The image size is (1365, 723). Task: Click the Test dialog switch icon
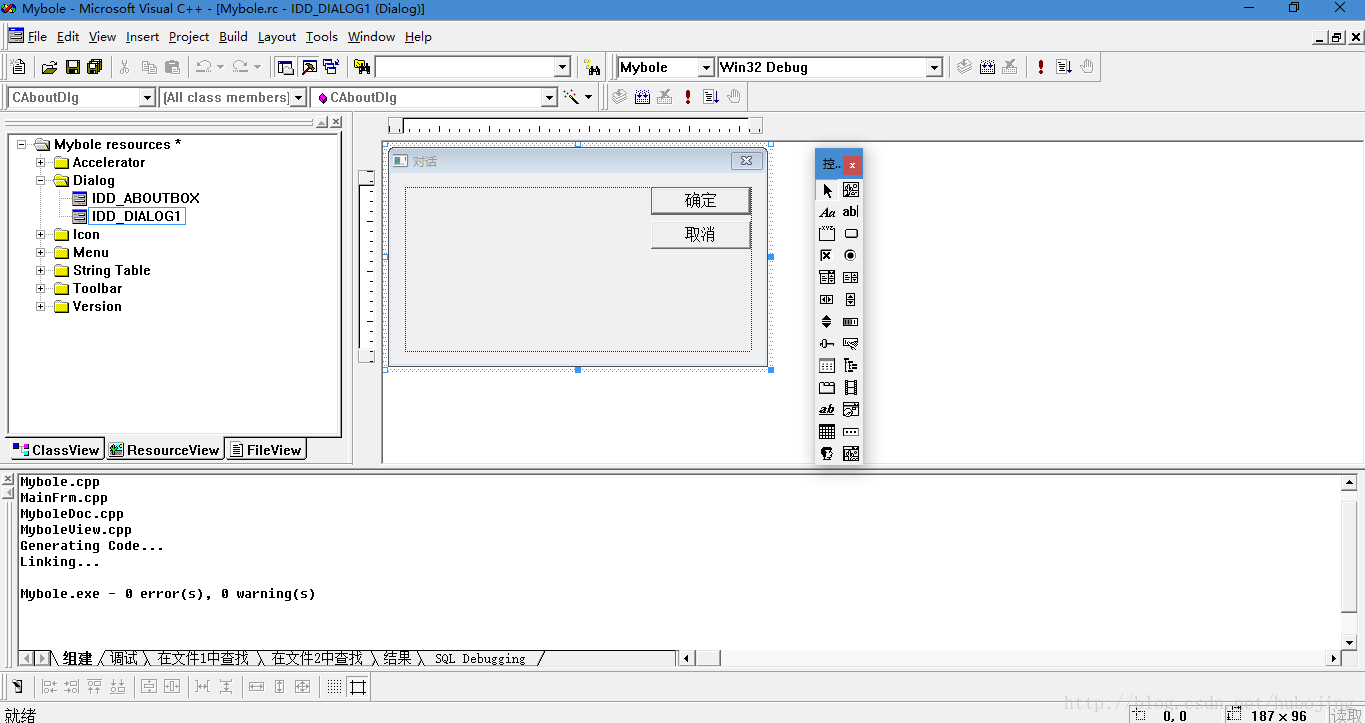(17, 687)
